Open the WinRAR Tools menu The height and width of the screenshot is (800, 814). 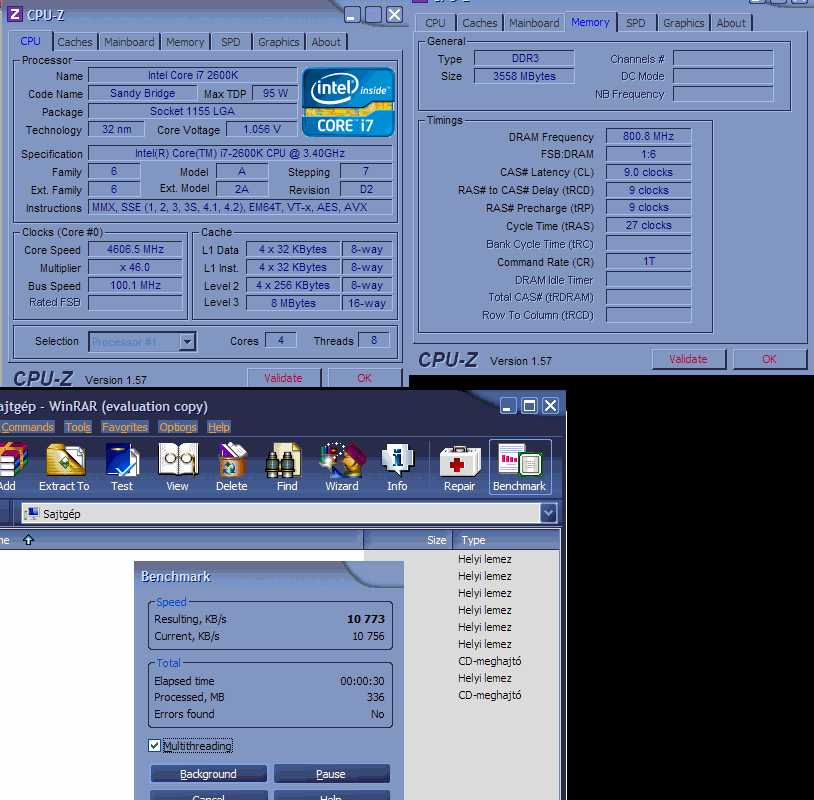click(x=78, y=427)
